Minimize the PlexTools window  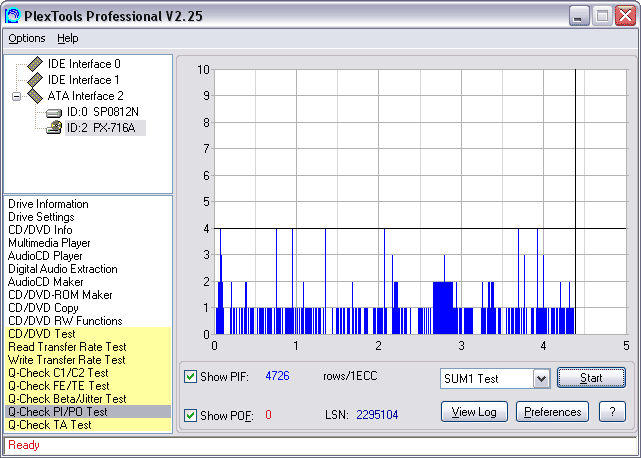point(578,16)
